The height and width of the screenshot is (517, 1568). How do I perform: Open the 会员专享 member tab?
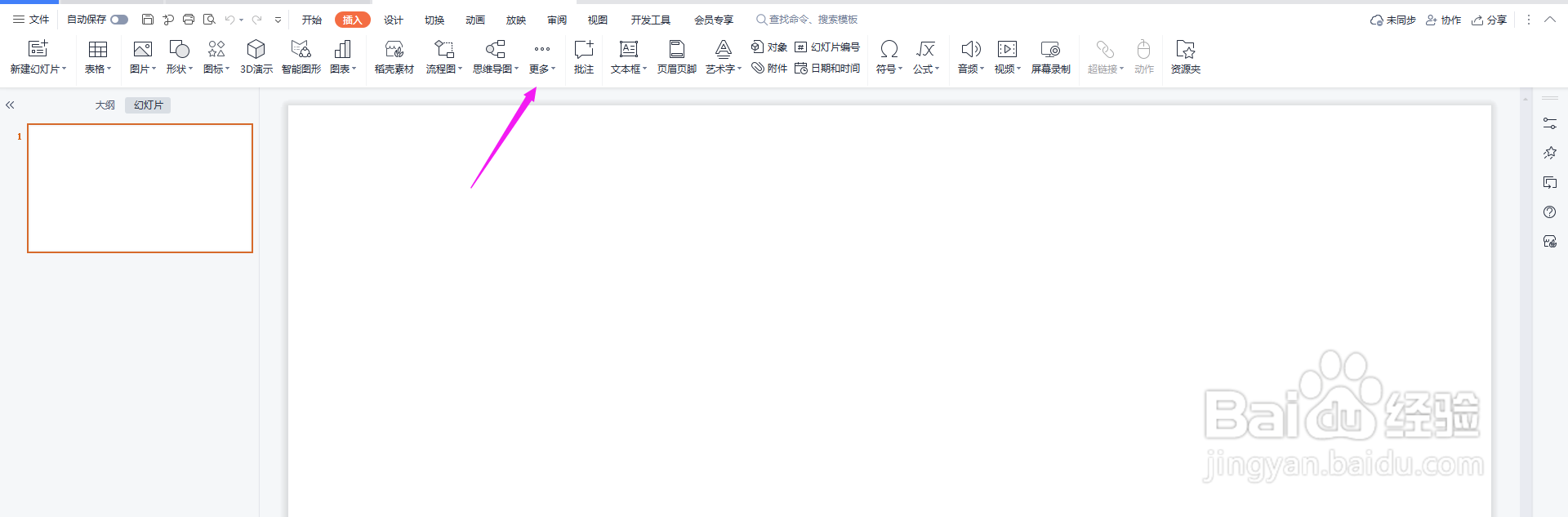(714, 20)
